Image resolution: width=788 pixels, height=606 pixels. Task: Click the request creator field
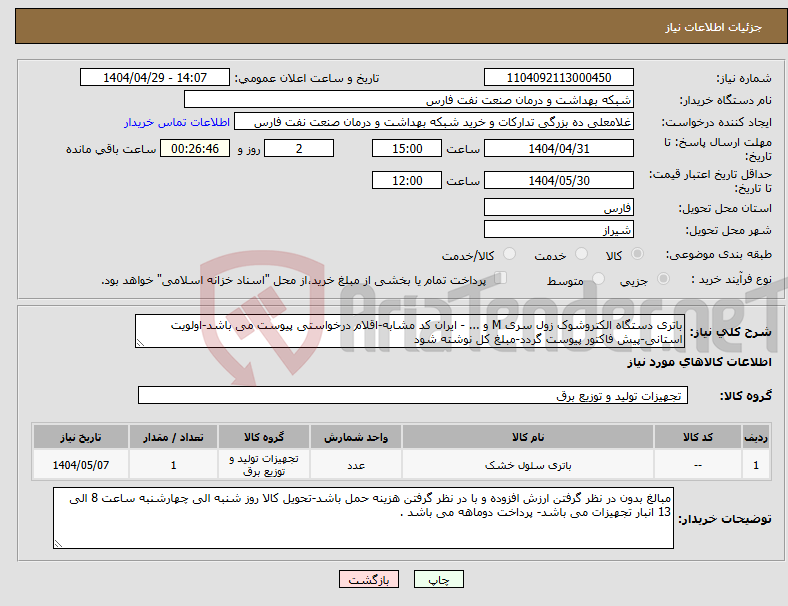(434, 122)
